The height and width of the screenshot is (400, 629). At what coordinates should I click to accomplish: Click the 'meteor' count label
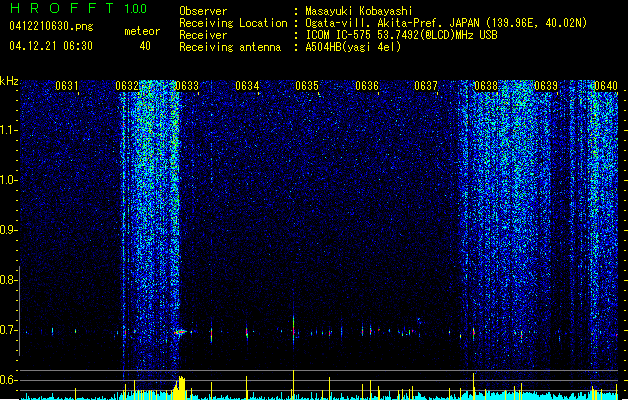click(142, 31)
